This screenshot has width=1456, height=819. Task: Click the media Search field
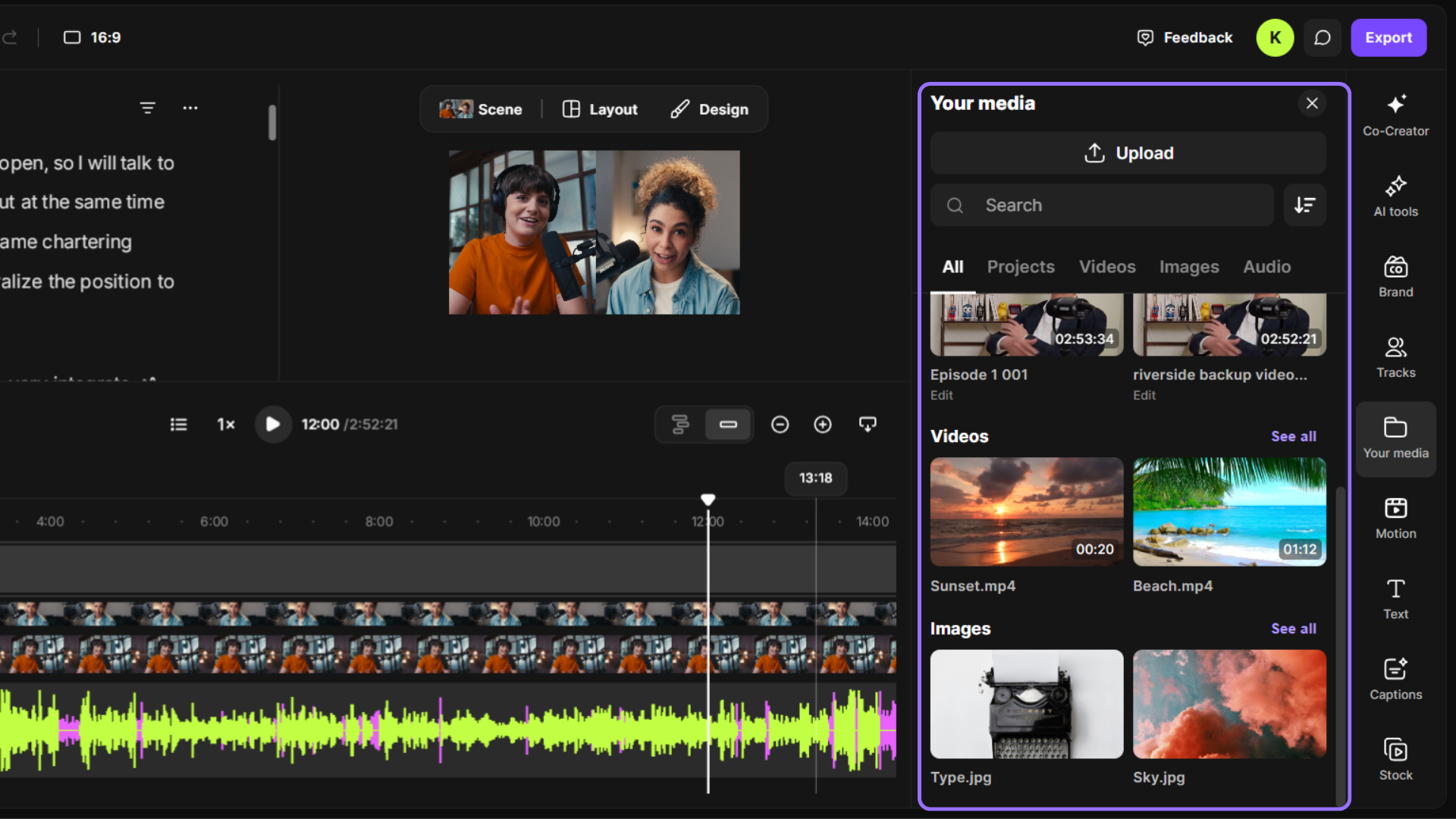[1102, 205]
